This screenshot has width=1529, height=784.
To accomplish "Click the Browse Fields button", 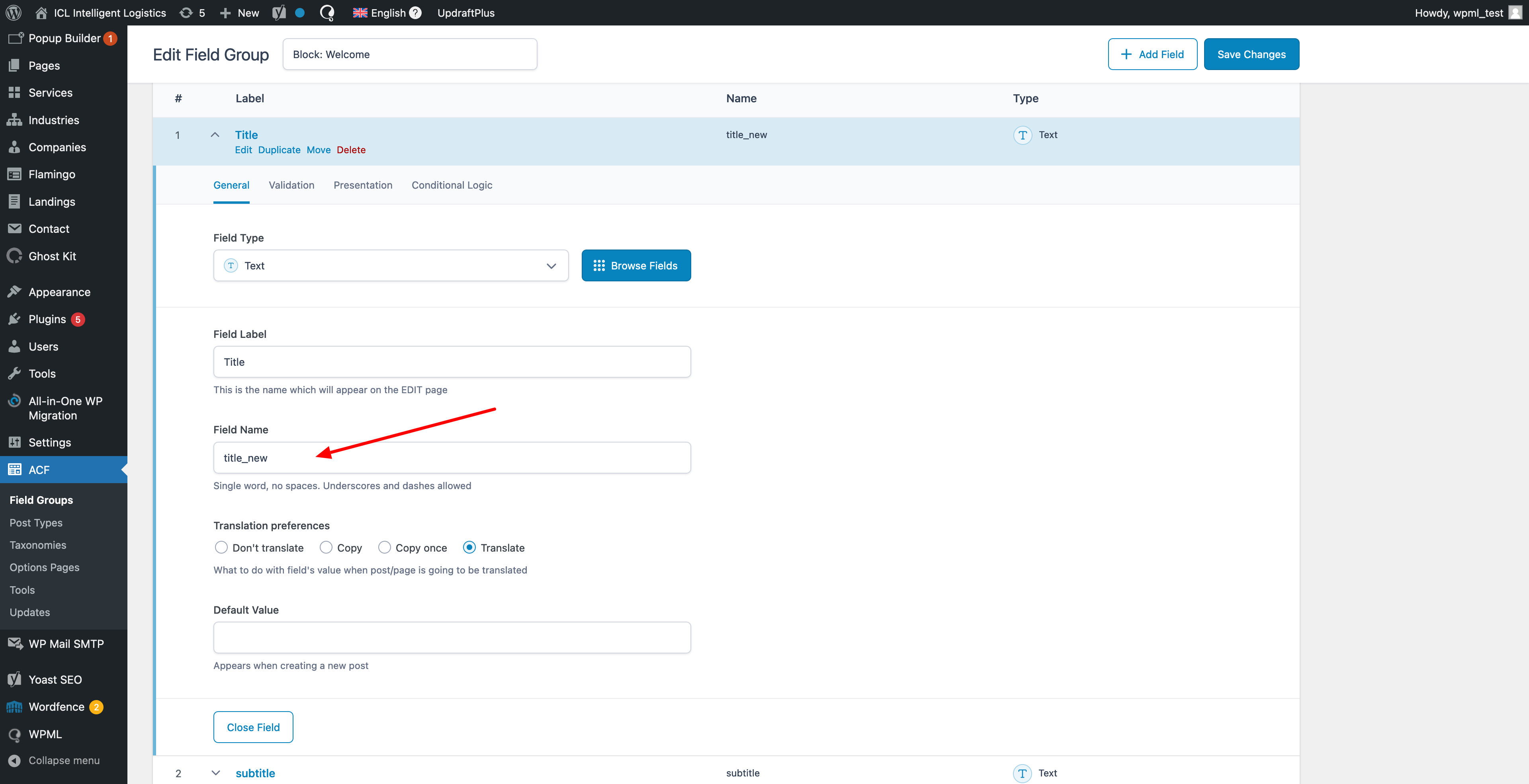I will pos(636,266).
